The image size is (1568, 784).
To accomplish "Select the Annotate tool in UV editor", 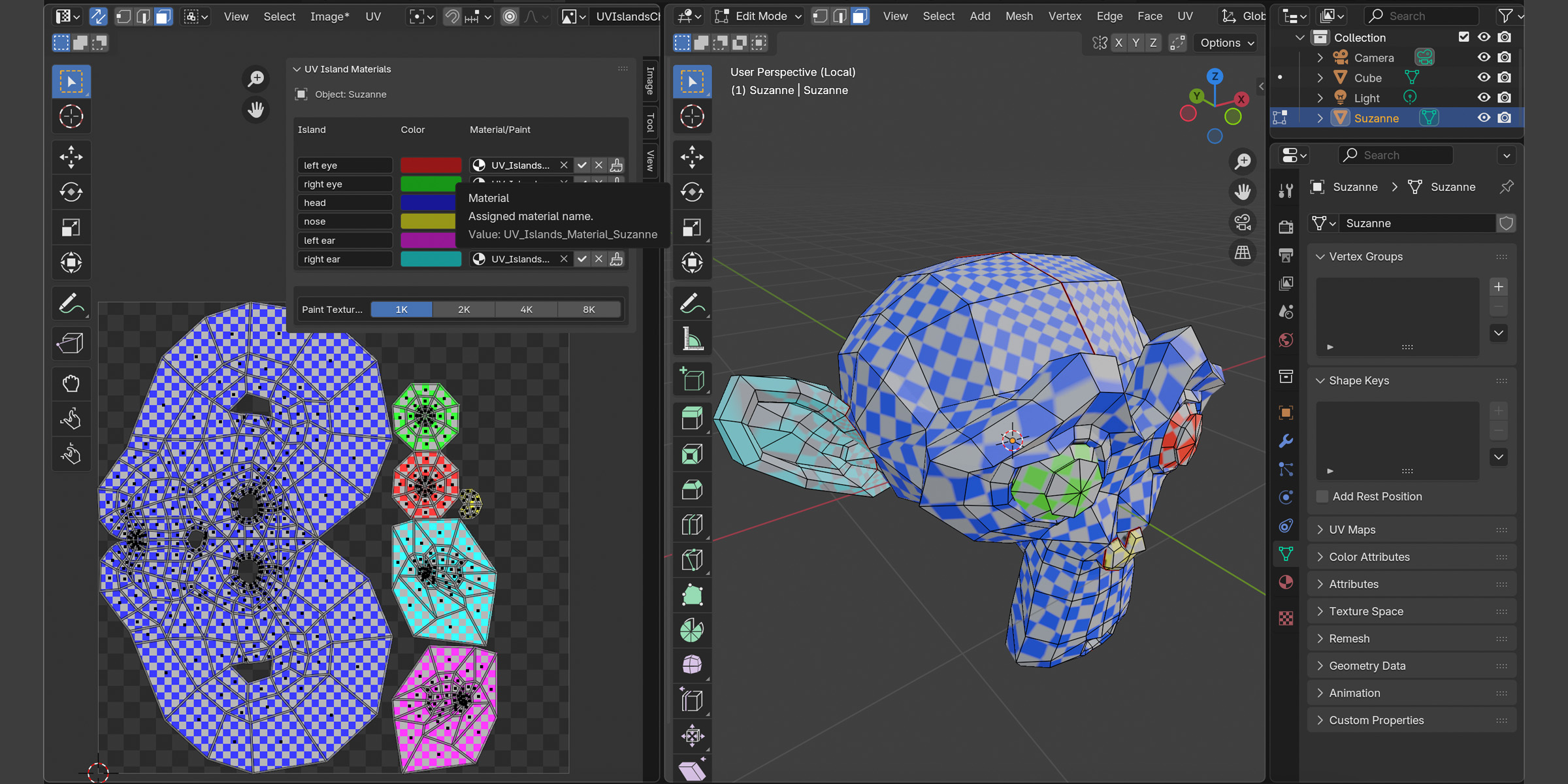I will point(71,303).
